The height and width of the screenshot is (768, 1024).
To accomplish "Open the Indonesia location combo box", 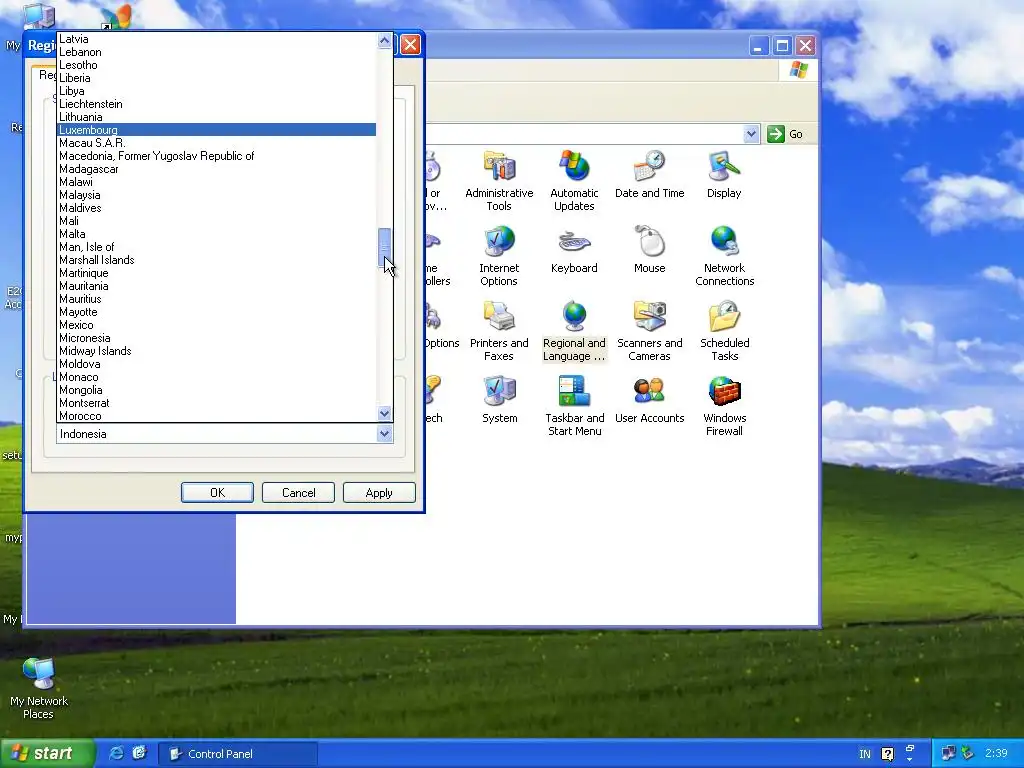I will pos(225,434).
